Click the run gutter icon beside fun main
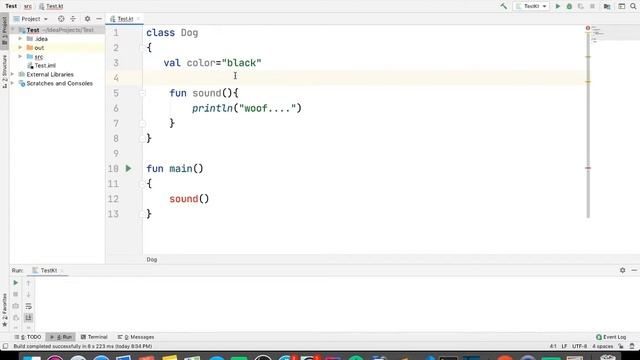640x360 pixels. click(x=129, y=168)
